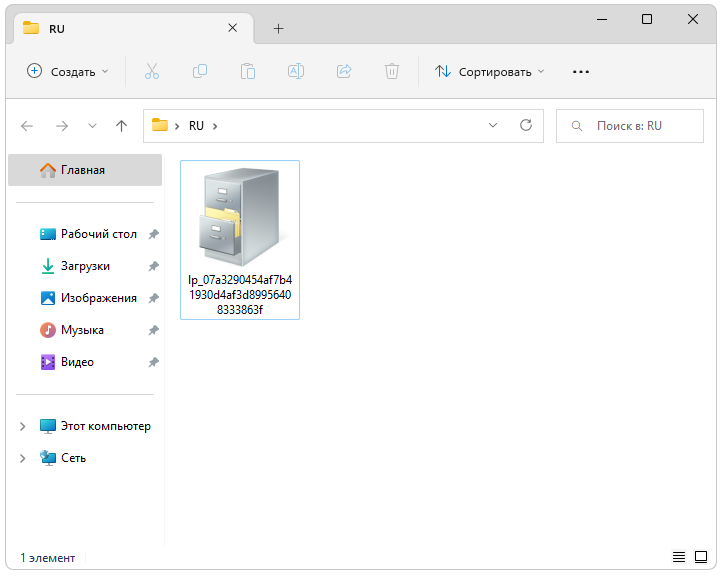Viewport: 722px width, 577px height.
Task: Expand Этот компьютер tree node
Action: tap(22, 426)
